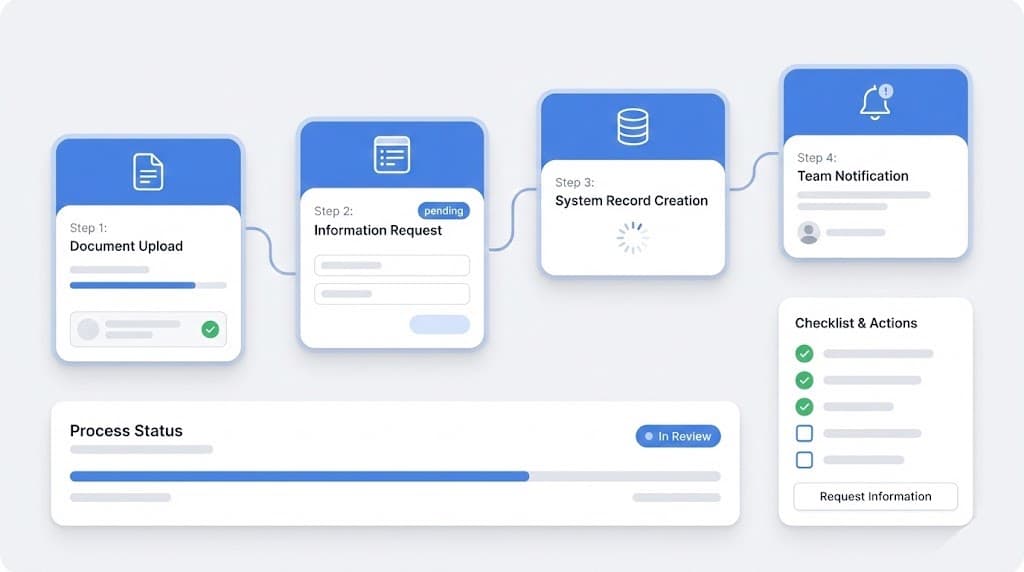The height and width of the screenshot is (572, 1024).
Task: Click the light blue submit button in Information Request
Action: (440, 325)
